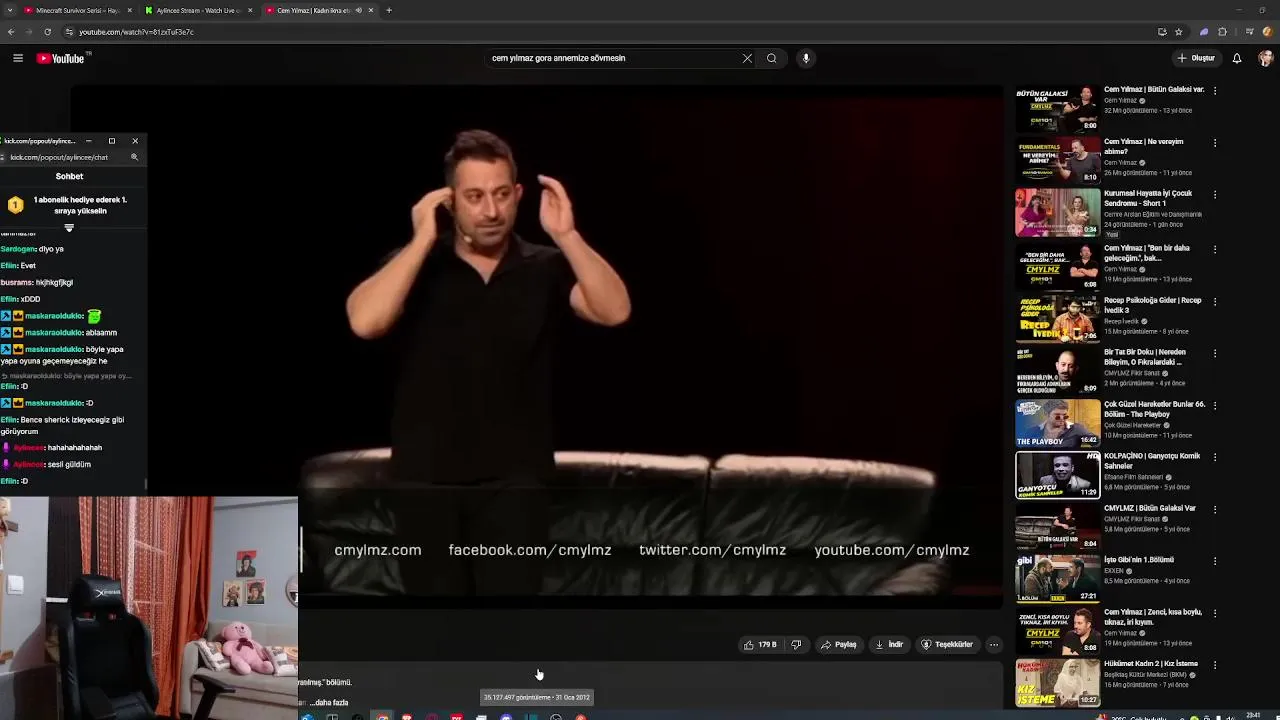Open KOLPAÇİNO Ganyotçu Komik Sahneler title
This screenshot has width=1280, height=720.
coord(1150,461)
